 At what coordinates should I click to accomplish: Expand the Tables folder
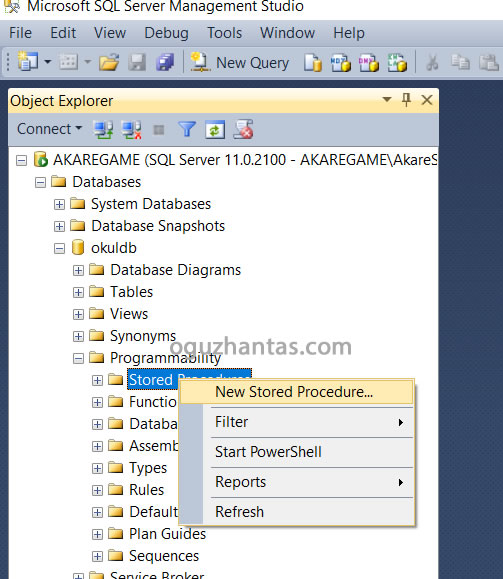coord(78,292)
